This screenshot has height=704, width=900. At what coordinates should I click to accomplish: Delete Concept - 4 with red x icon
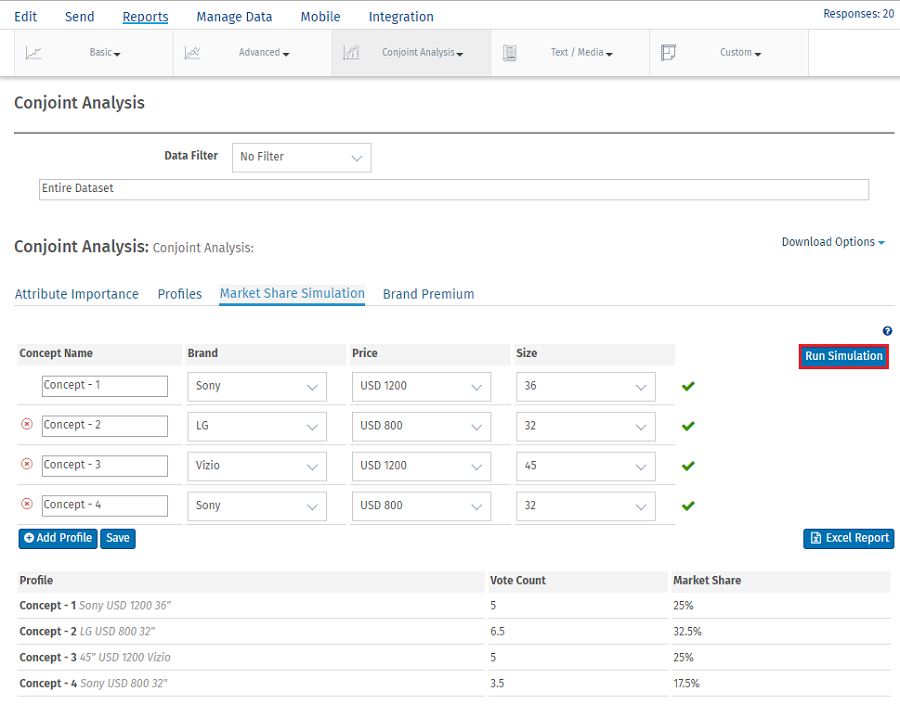(27, 505)
